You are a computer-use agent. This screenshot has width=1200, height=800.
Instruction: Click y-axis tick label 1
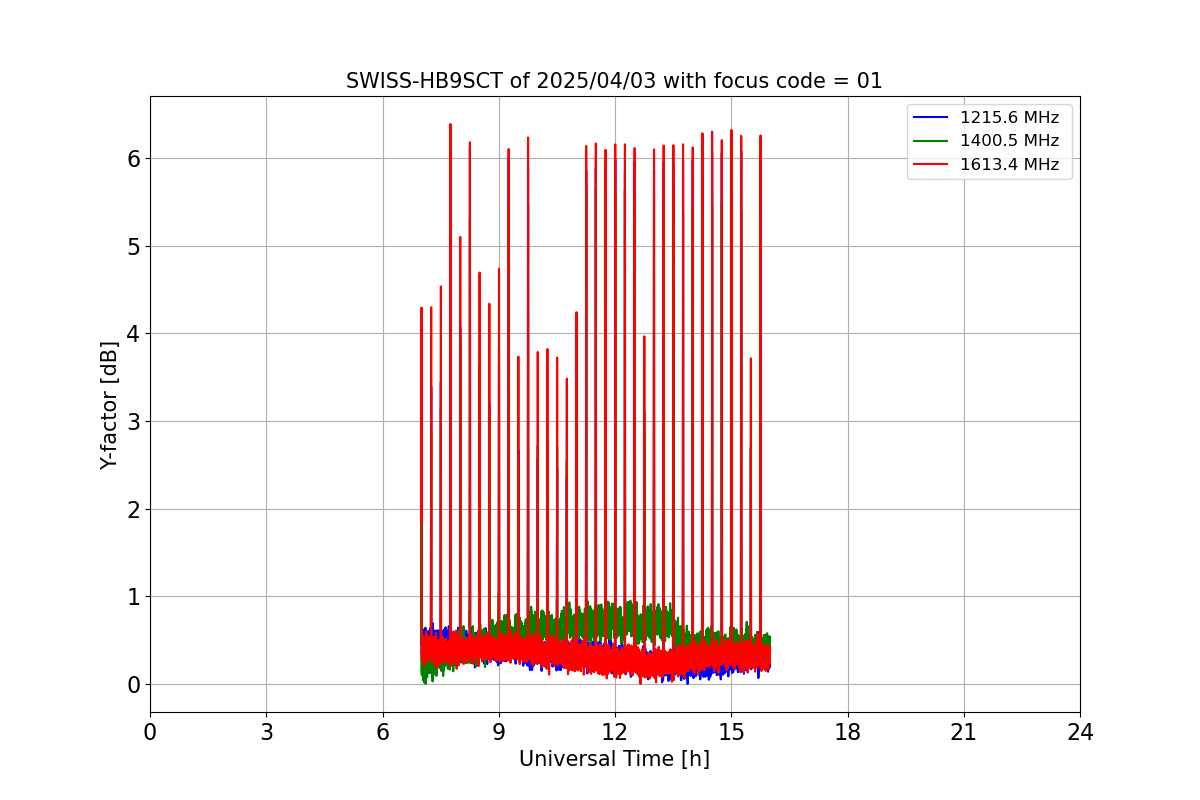pyautogui.click(x=133, y=597)
